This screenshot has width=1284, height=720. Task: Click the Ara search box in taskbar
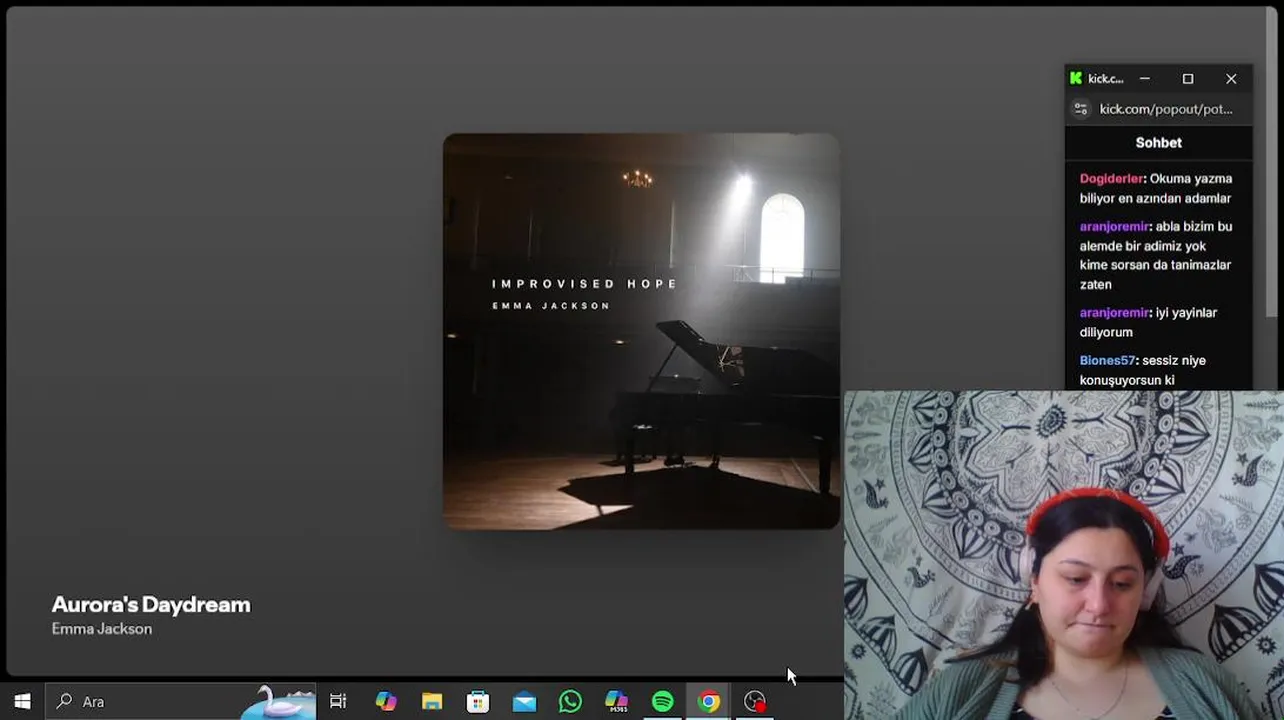point(180,702)
